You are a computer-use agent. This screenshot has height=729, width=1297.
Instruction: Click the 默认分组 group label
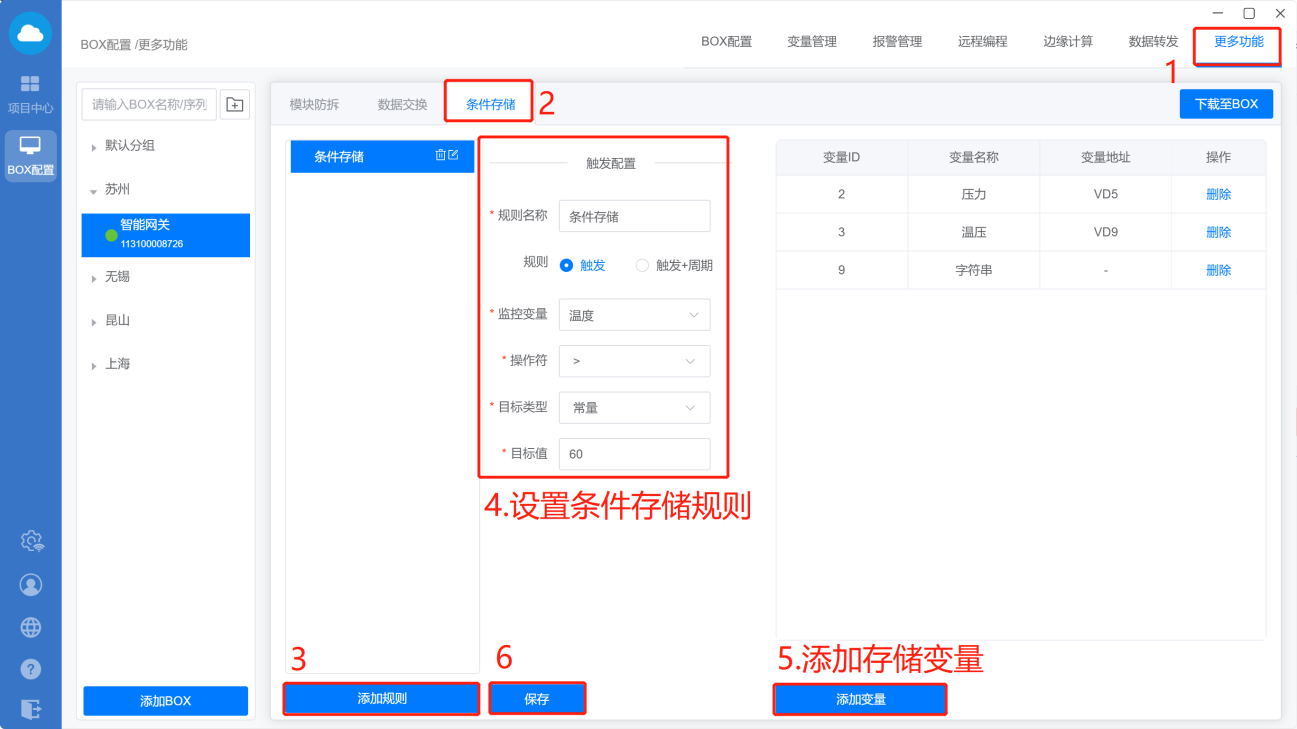[x=130, y=146]
